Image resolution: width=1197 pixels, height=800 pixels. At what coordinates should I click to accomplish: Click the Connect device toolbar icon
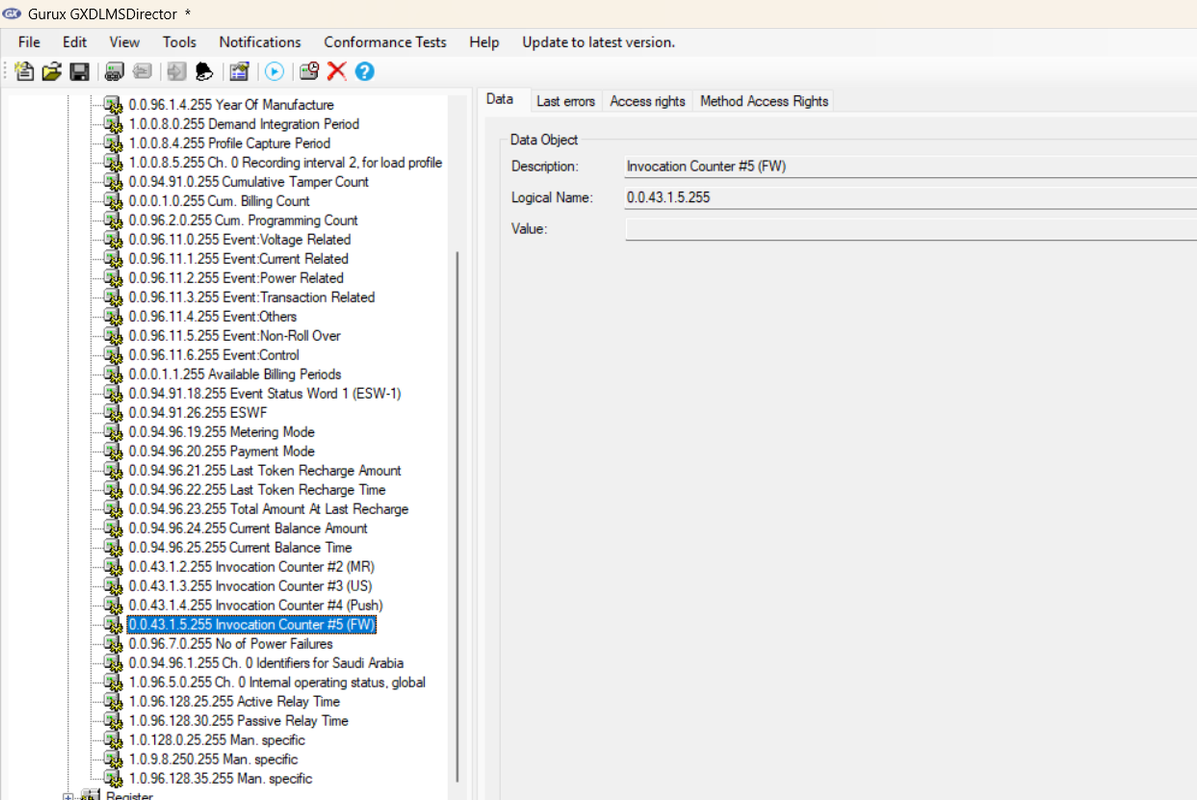coord(115,72)
